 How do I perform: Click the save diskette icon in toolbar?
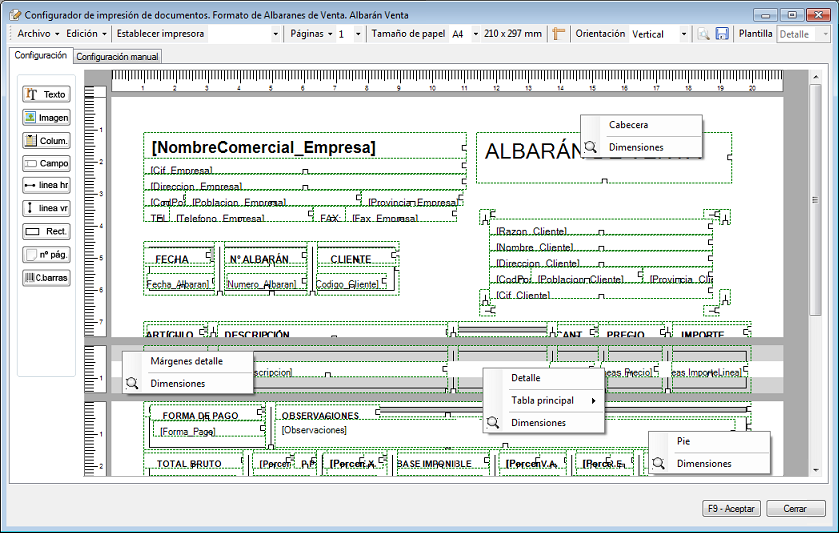721,34
